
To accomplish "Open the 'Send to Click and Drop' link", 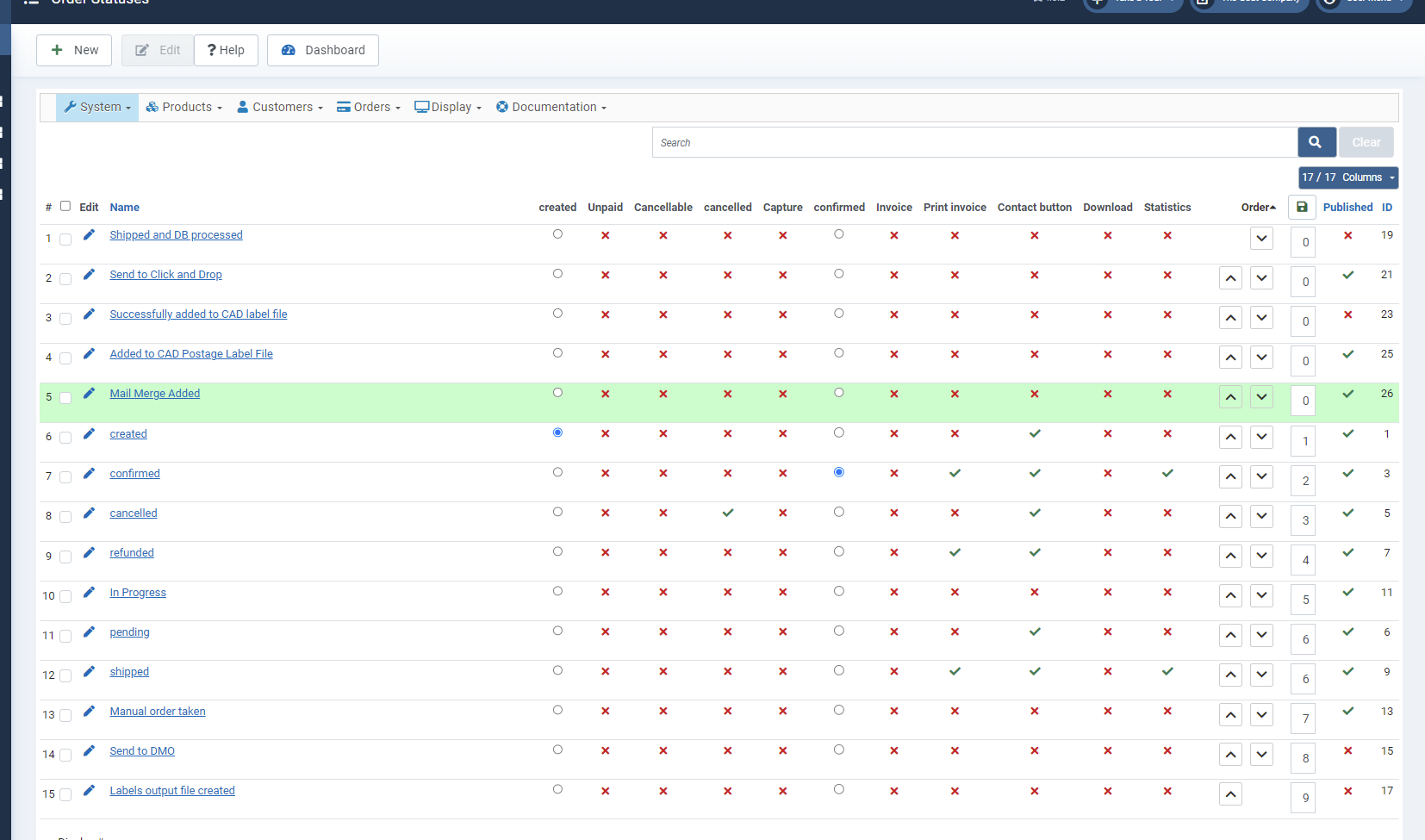I will click(165, 275).
